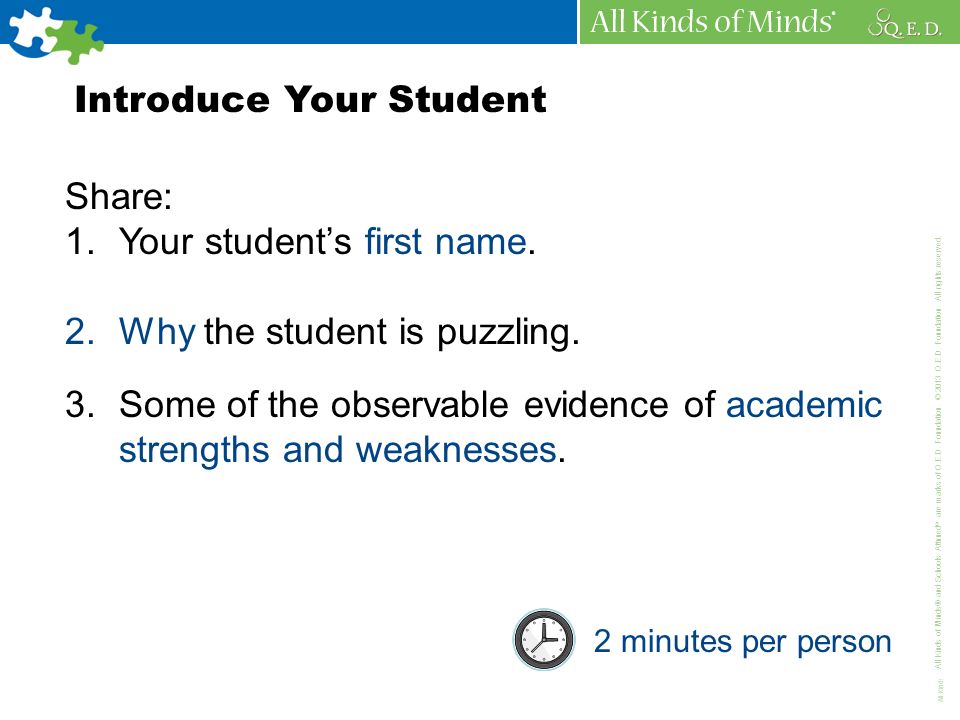This screenshot has width=960, height=720.
Task: Click the blue header banner bar
Action: (288, 21)
